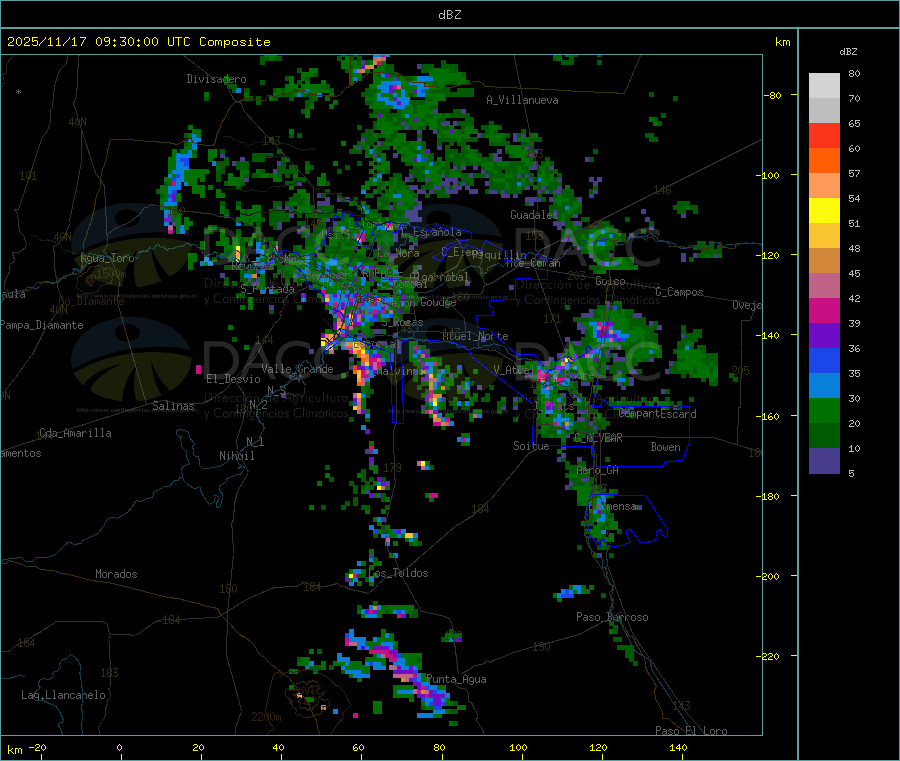
Task: Click the Soitue place label
Action: click(531, 446)
